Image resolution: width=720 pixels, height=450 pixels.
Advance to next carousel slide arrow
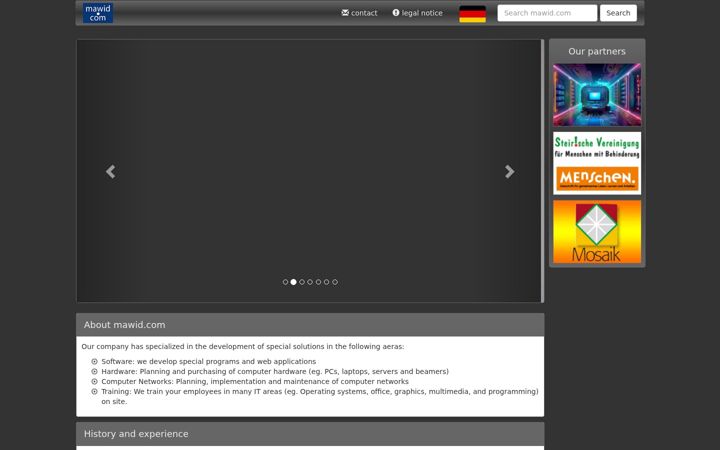pyautogui.click(x=510, y=171)
